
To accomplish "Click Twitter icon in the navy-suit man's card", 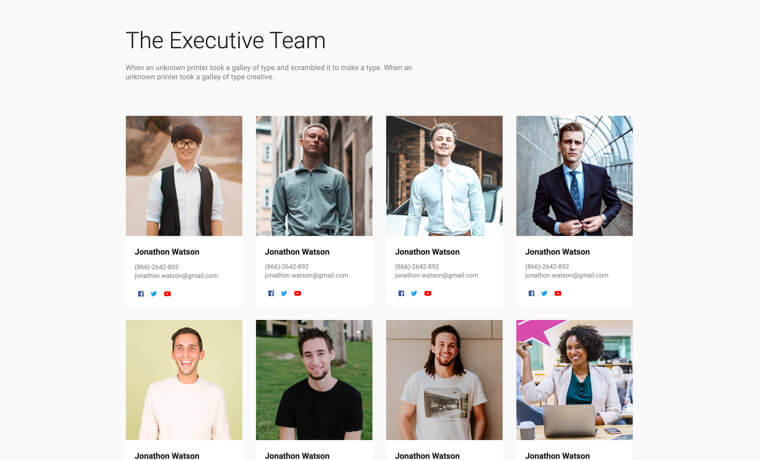I will [544, 293].
